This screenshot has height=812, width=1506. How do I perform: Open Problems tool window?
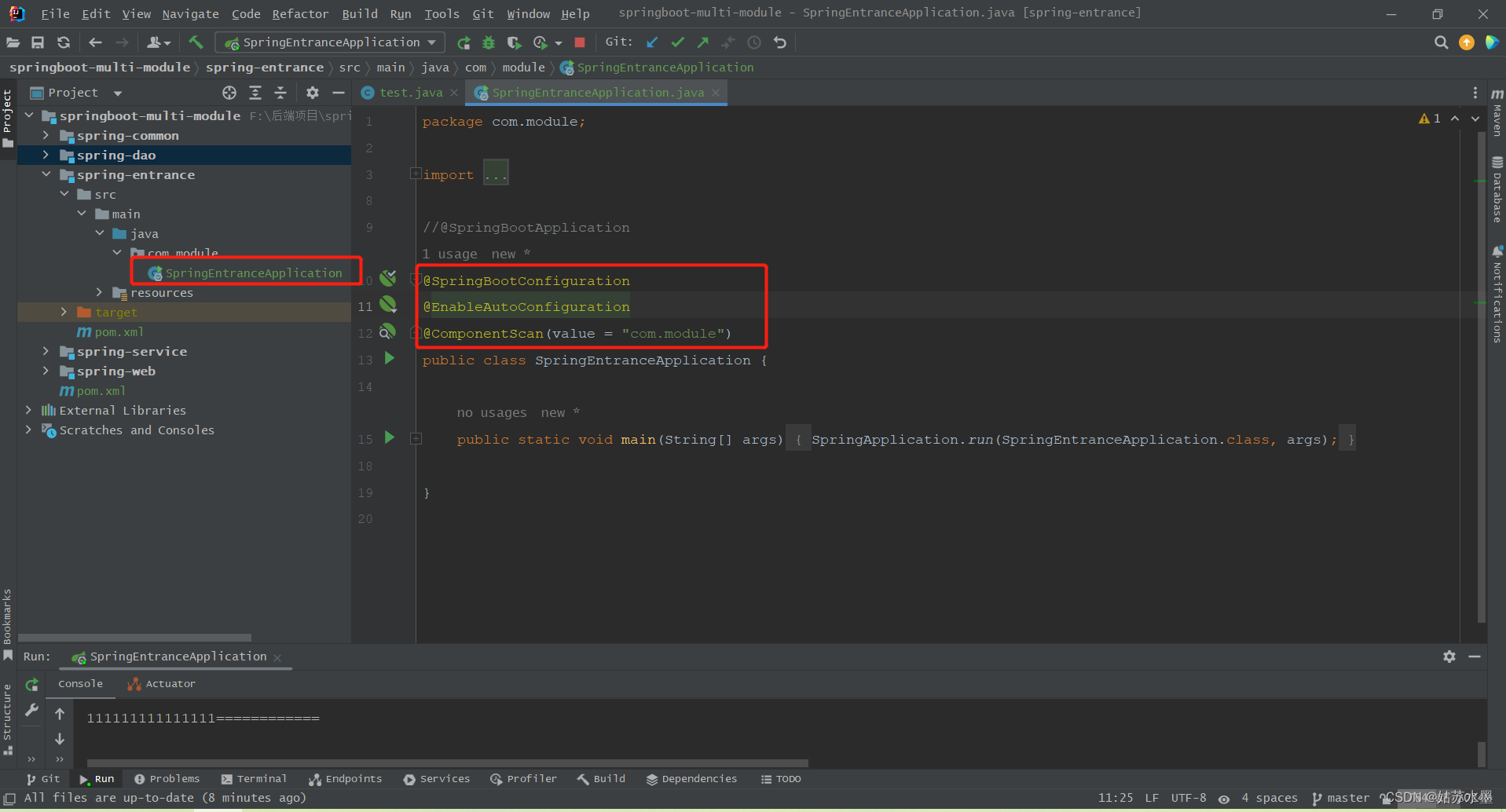(x=167, y=779)
